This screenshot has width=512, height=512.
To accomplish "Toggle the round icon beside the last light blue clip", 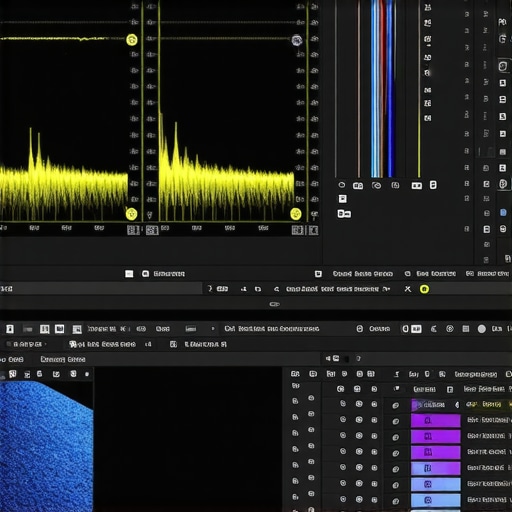I will (x=395, y=501).
